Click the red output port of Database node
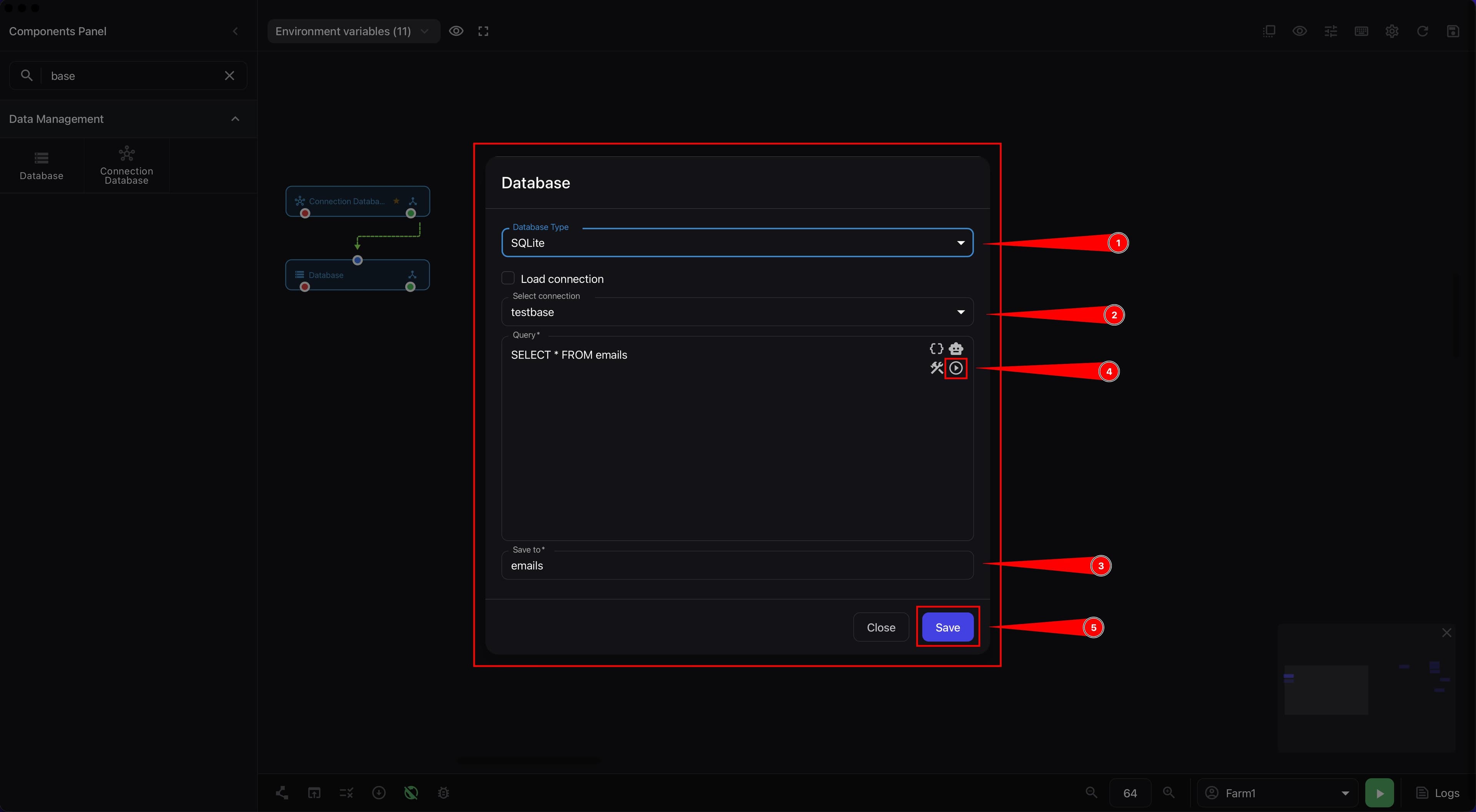Image resolution: width=1476 pixels, height=812 pixels. pos(305,287)
